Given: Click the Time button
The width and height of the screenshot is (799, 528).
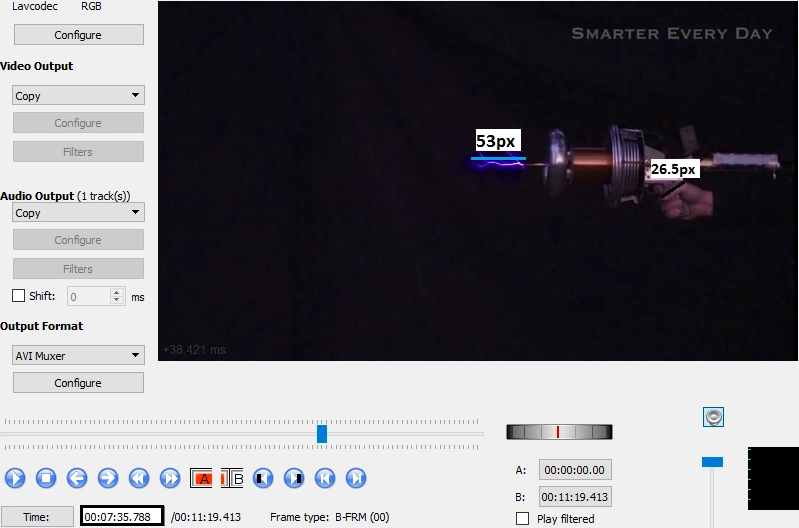Looking at the screenshot, I should point(37,517).
